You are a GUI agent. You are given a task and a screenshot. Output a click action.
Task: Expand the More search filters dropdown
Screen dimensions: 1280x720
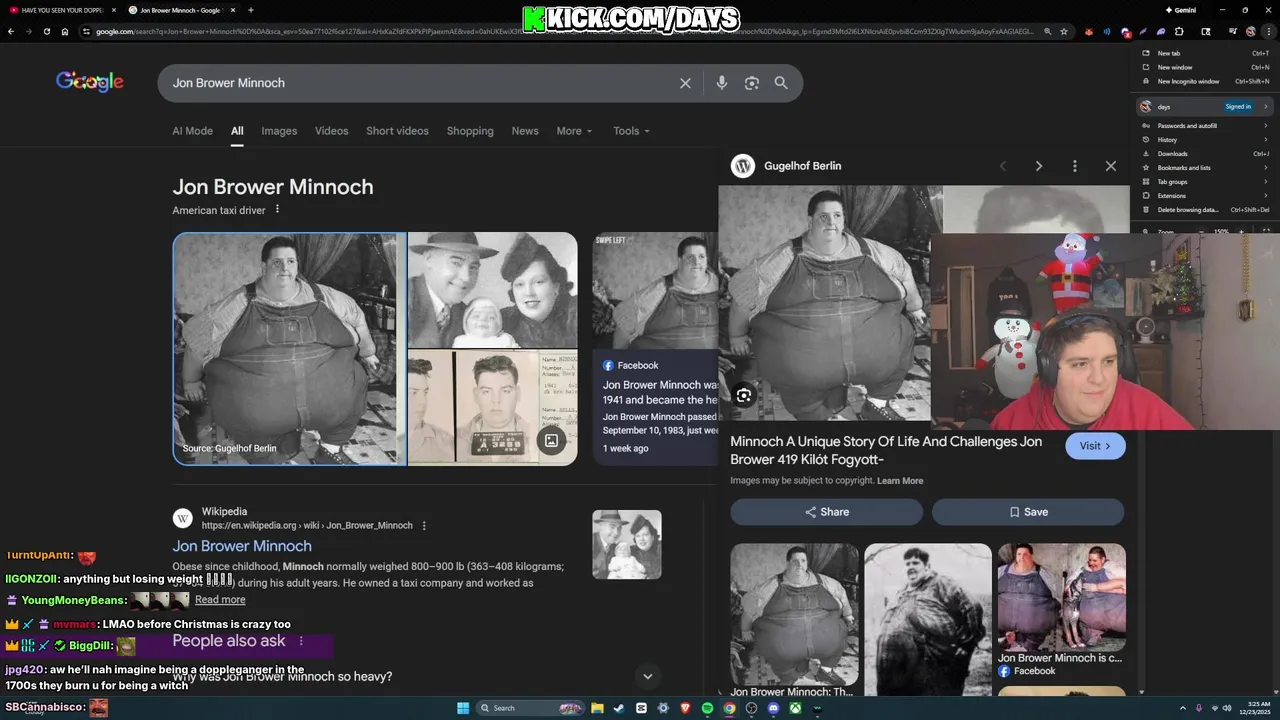(574, 131)
